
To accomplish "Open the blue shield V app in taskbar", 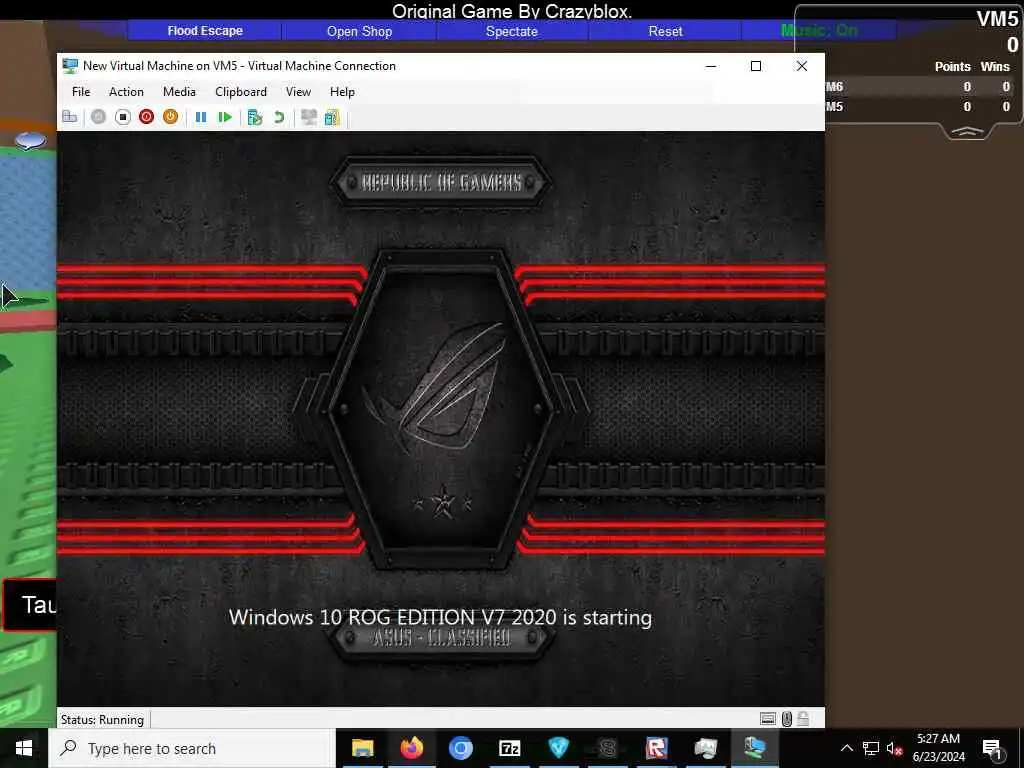I will click(x=558, y=748).
